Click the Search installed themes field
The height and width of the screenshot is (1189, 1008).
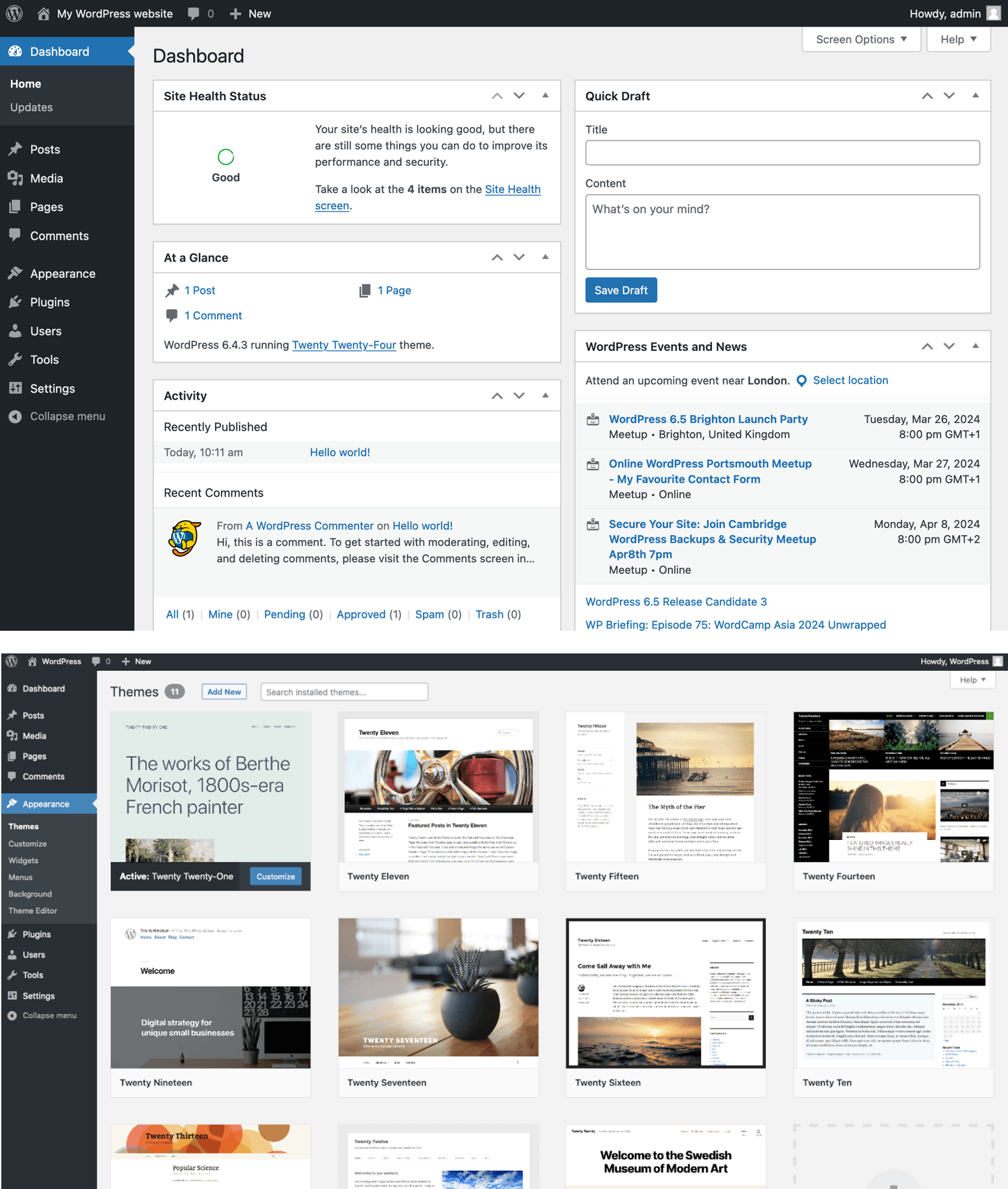(344, 692)
